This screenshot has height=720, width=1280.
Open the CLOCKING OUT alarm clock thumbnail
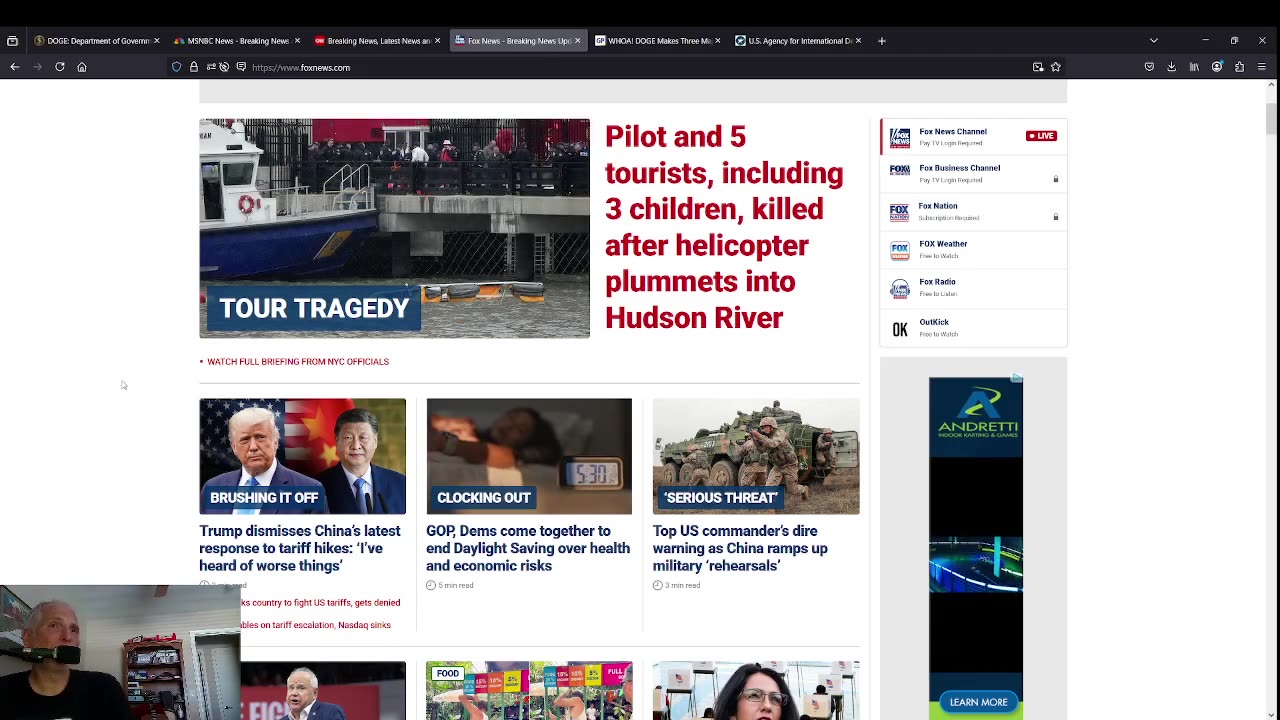pyautogui.click(x=529, y=456)
